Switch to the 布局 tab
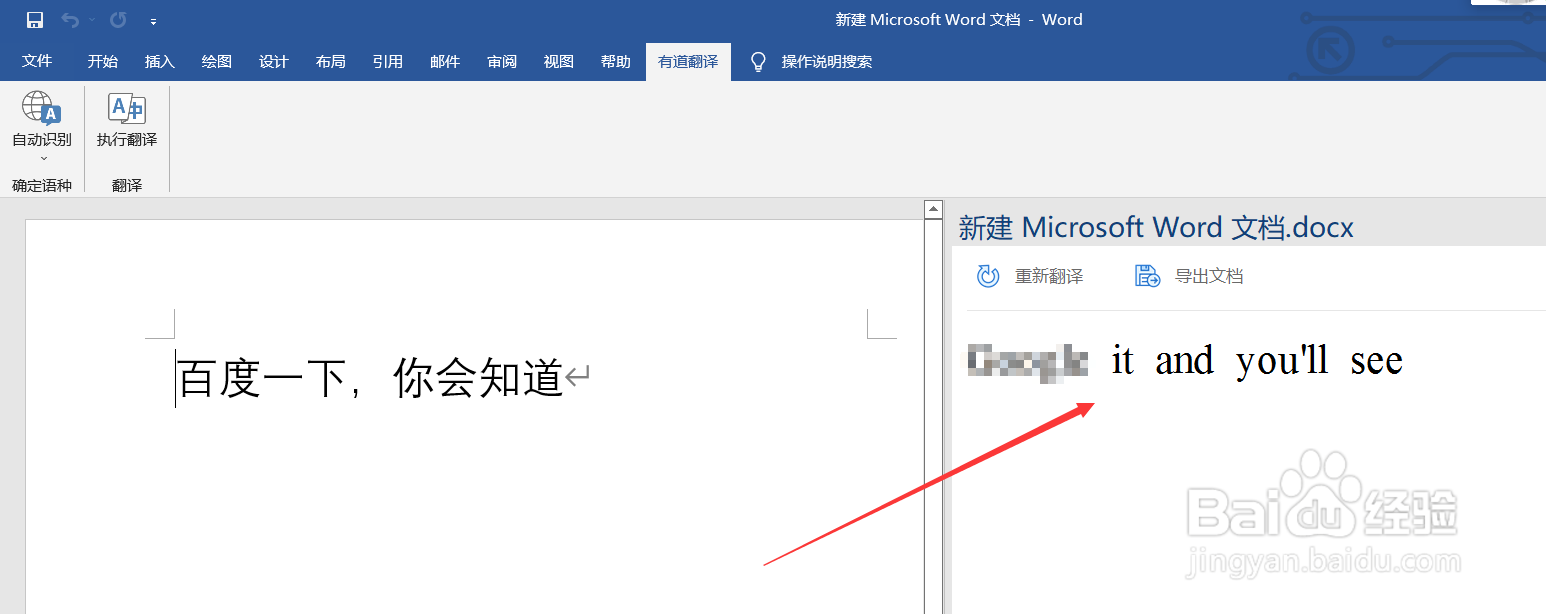Image resolution: width=1546 pixels, height=614 pixels. point(331,61)
